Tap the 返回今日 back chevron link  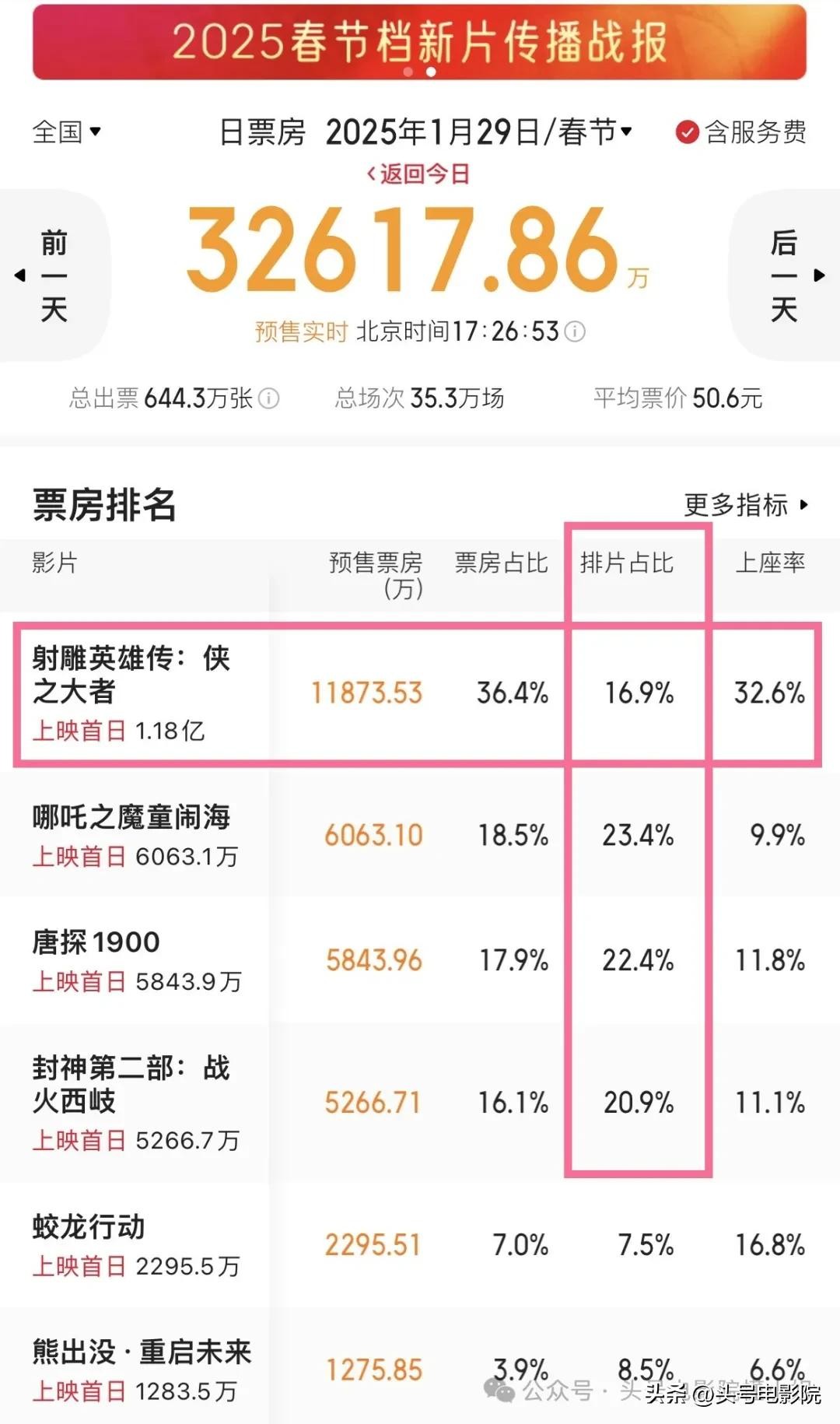point(418,174)
